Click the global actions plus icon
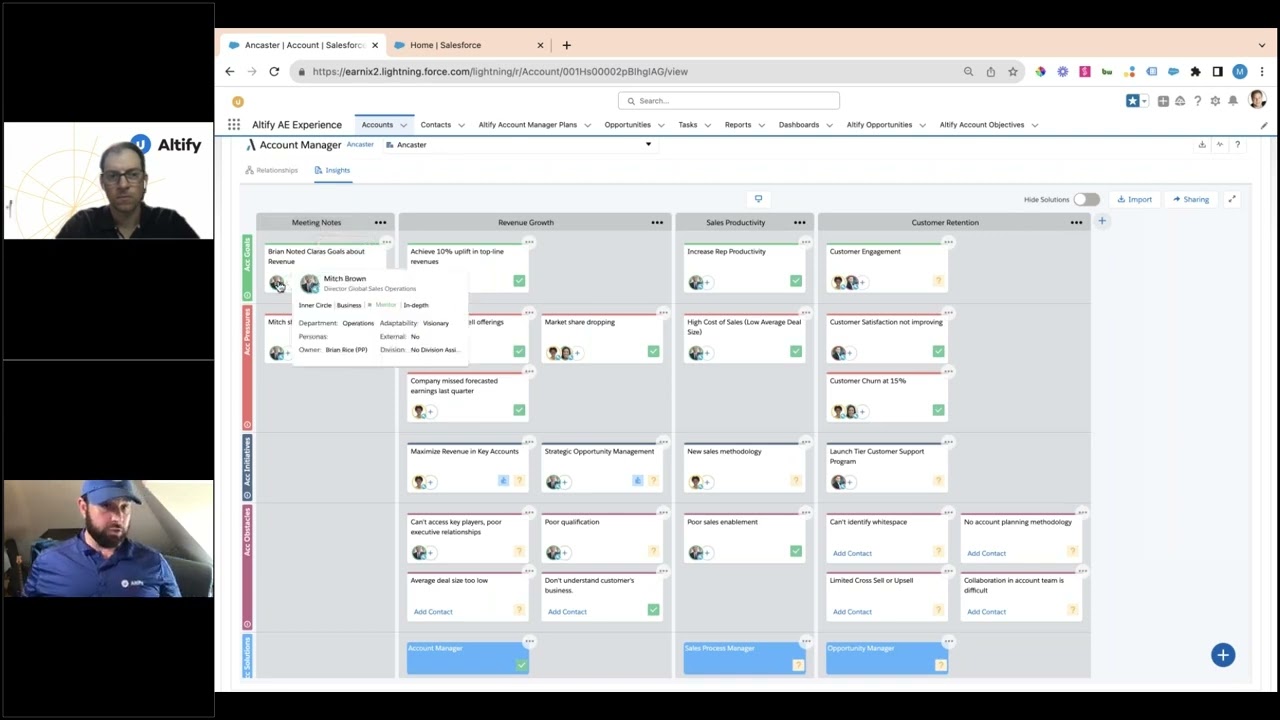 tap(1163, 101)
